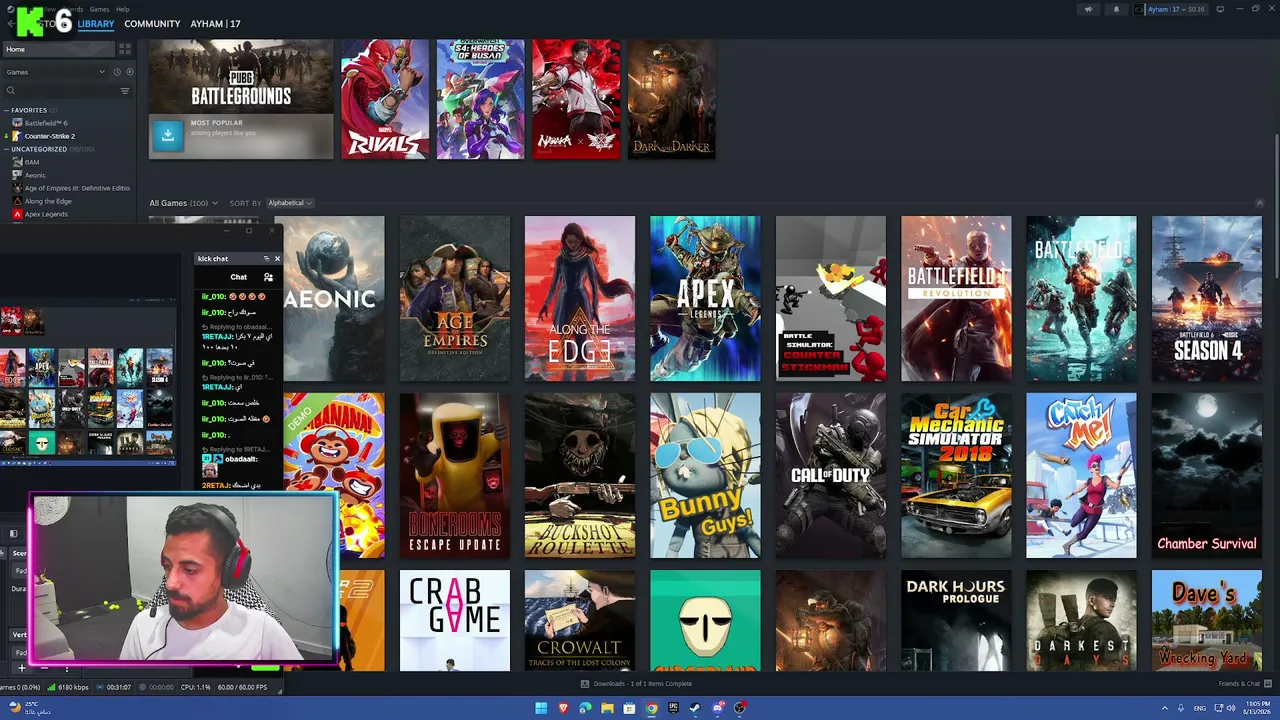Click the recent activity clock filter icon
The image size is (1280, 720).
pos(116,72)
